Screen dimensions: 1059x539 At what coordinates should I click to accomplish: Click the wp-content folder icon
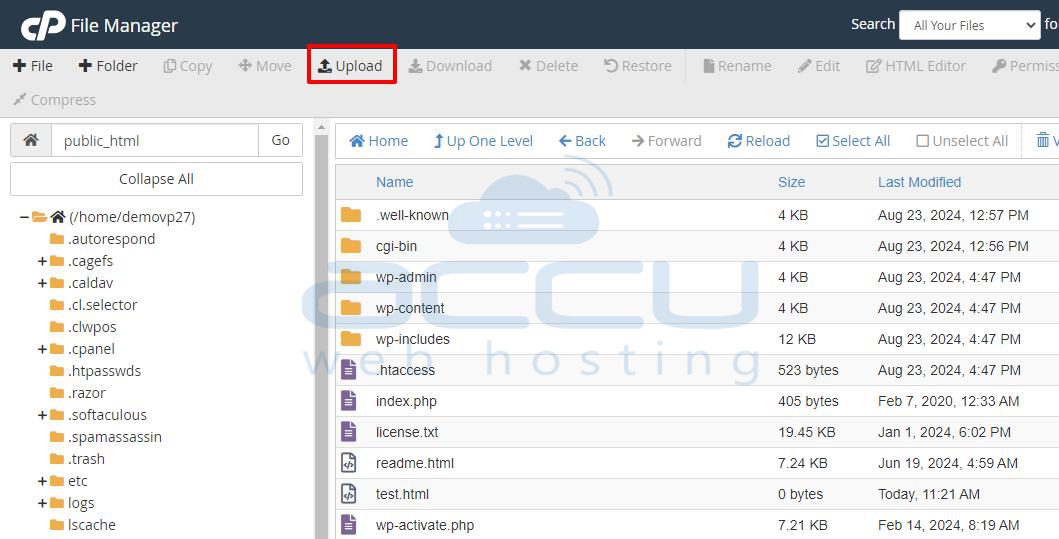[351, 308]
